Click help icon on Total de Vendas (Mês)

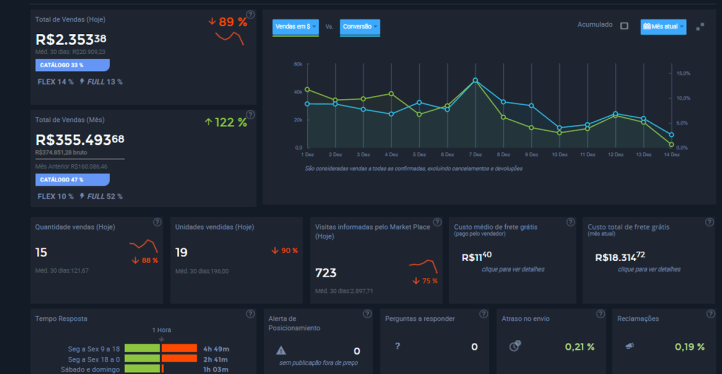coord(250,114)
